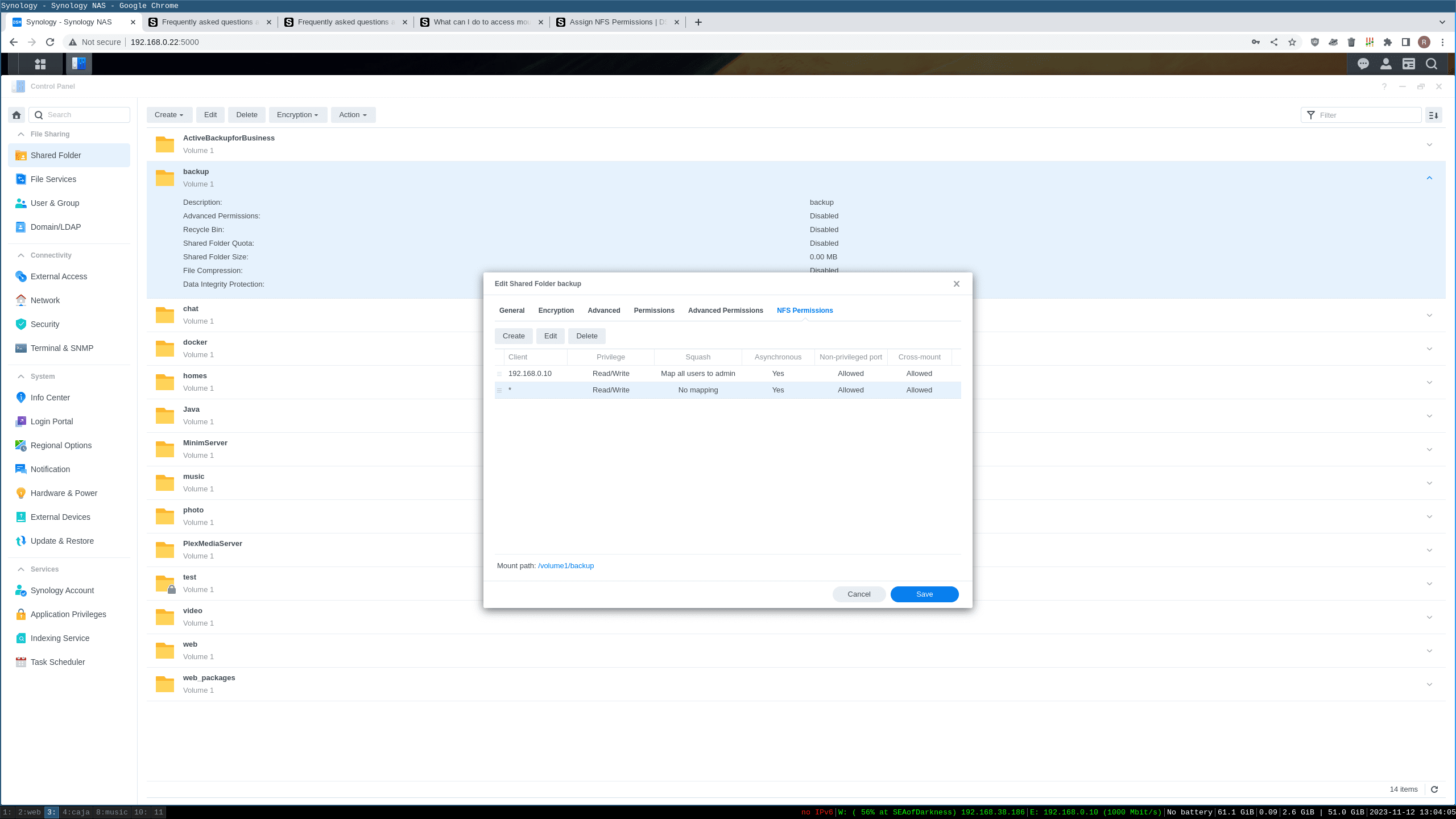1456x819 pixels.
Task: Open the DSM user options icon
Action: coord(1386,64)
